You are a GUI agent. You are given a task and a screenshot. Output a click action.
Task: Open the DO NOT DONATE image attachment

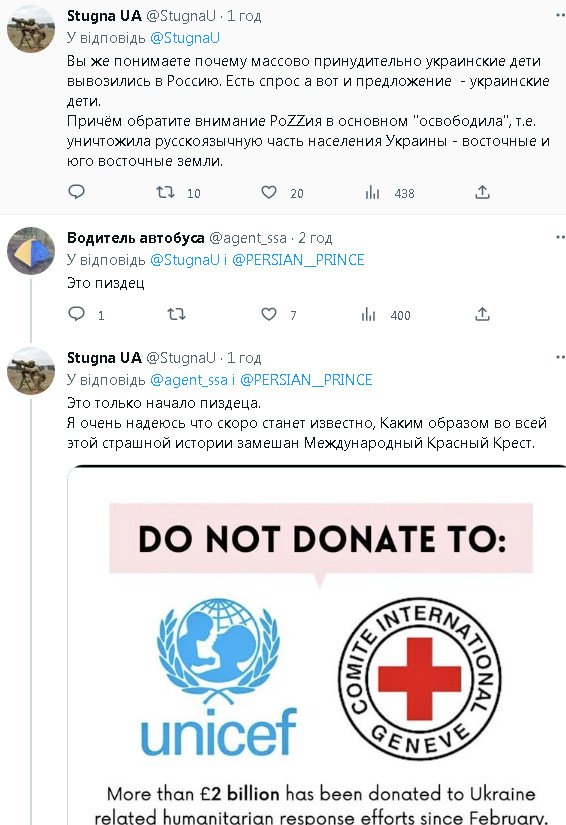pos(317,645)
